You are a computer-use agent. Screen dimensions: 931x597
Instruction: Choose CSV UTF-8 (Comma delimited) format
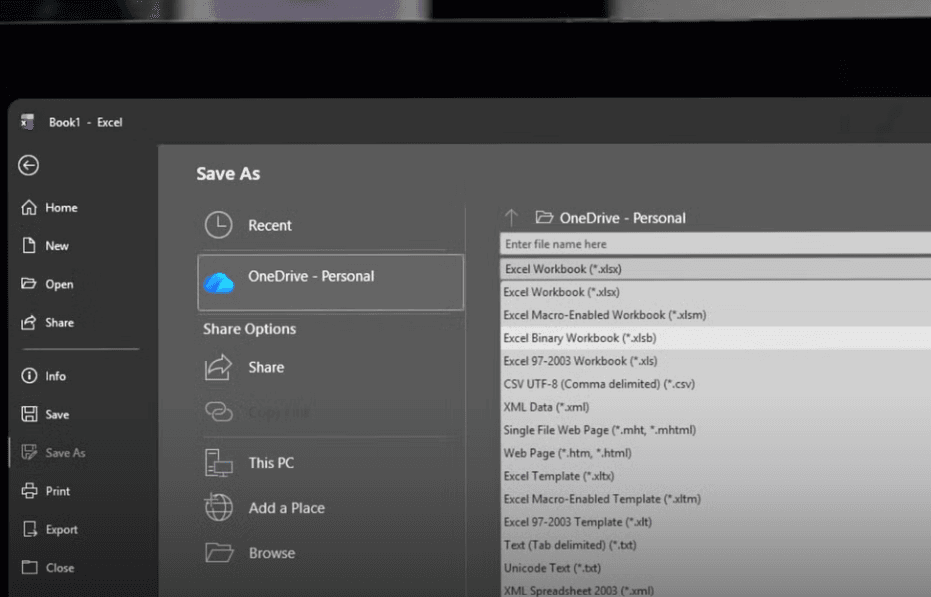tap(715, 384)
